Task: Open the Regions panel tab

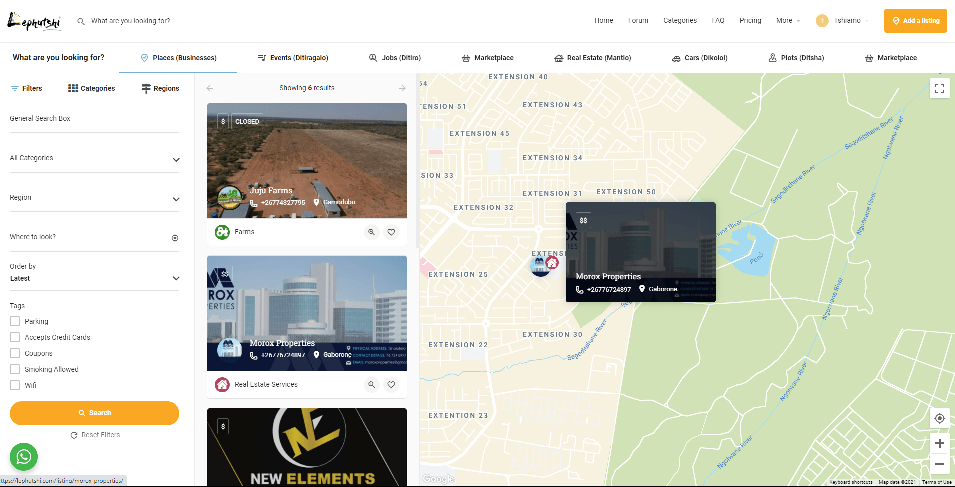Action: (160, 89)
